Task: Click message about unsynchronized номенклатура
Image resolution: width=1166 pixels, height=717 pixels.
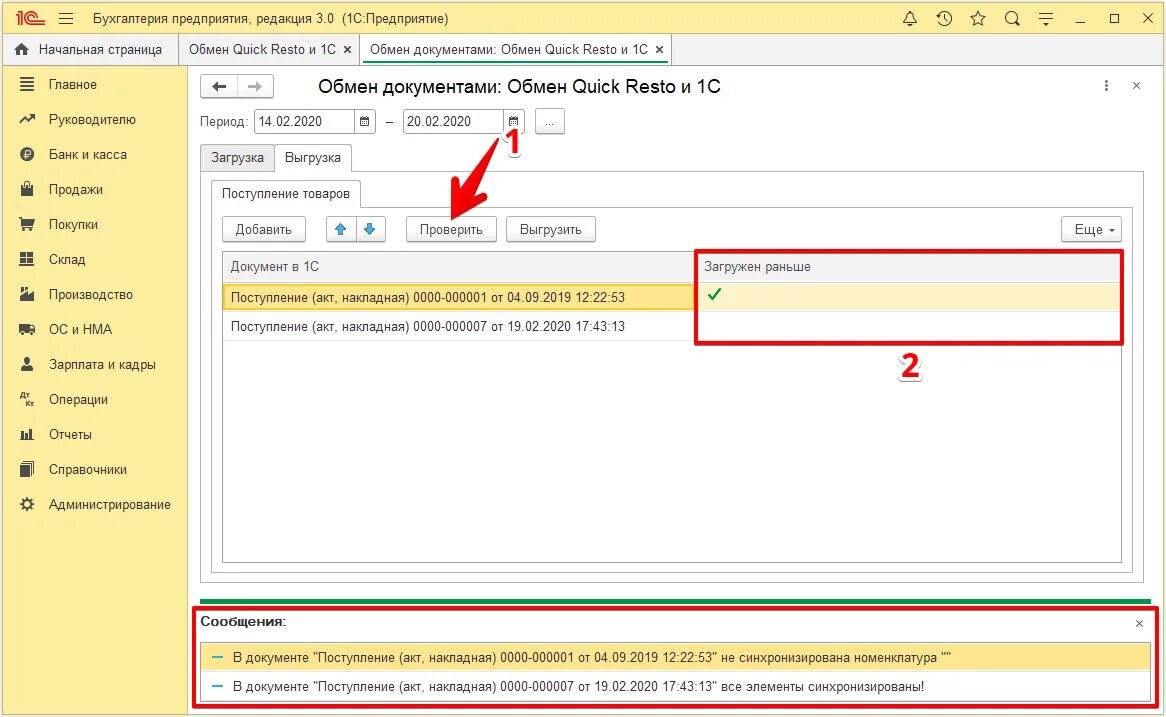Action: tap(674, 657)
